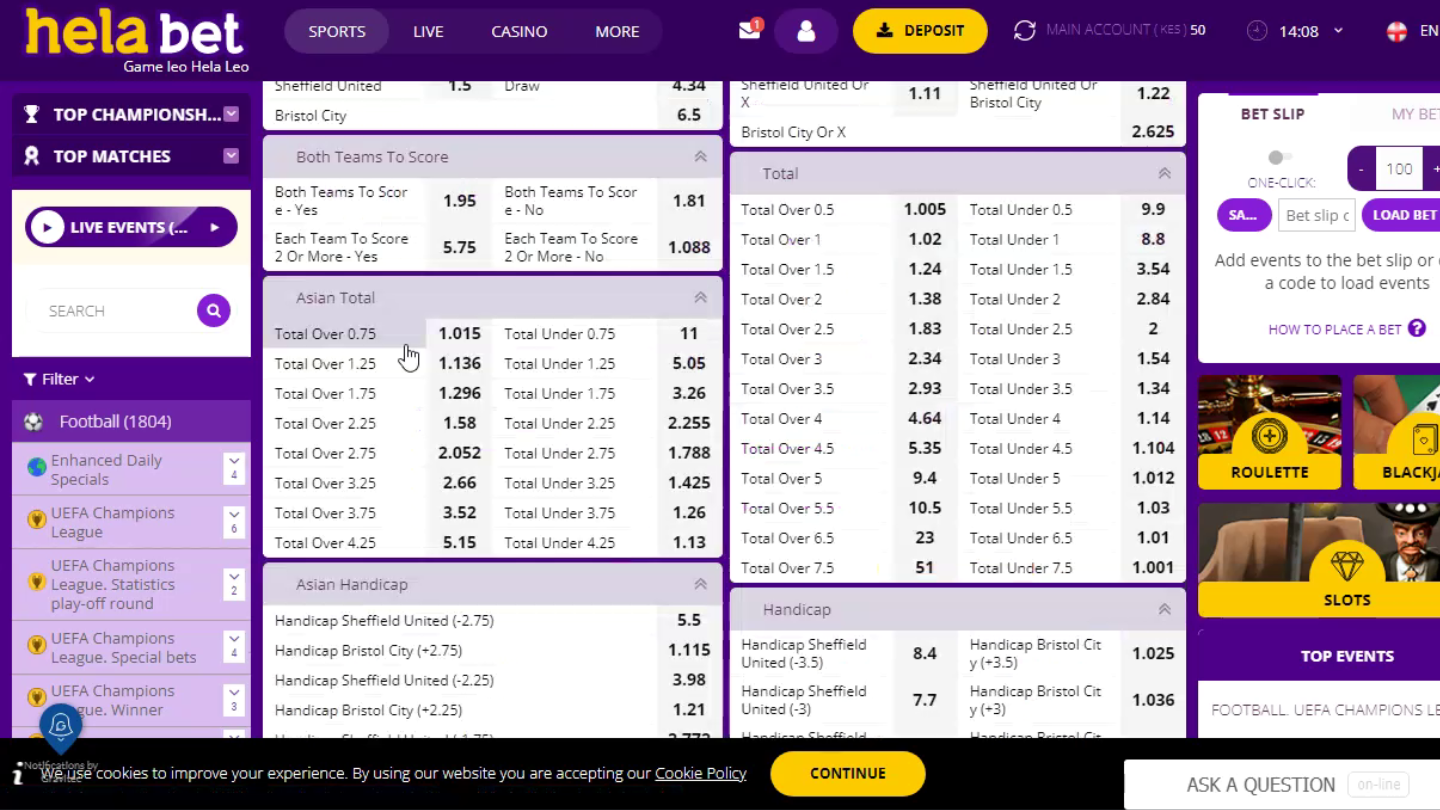
Task: Collapse the Asian Total market
Action: pos(700,297)
